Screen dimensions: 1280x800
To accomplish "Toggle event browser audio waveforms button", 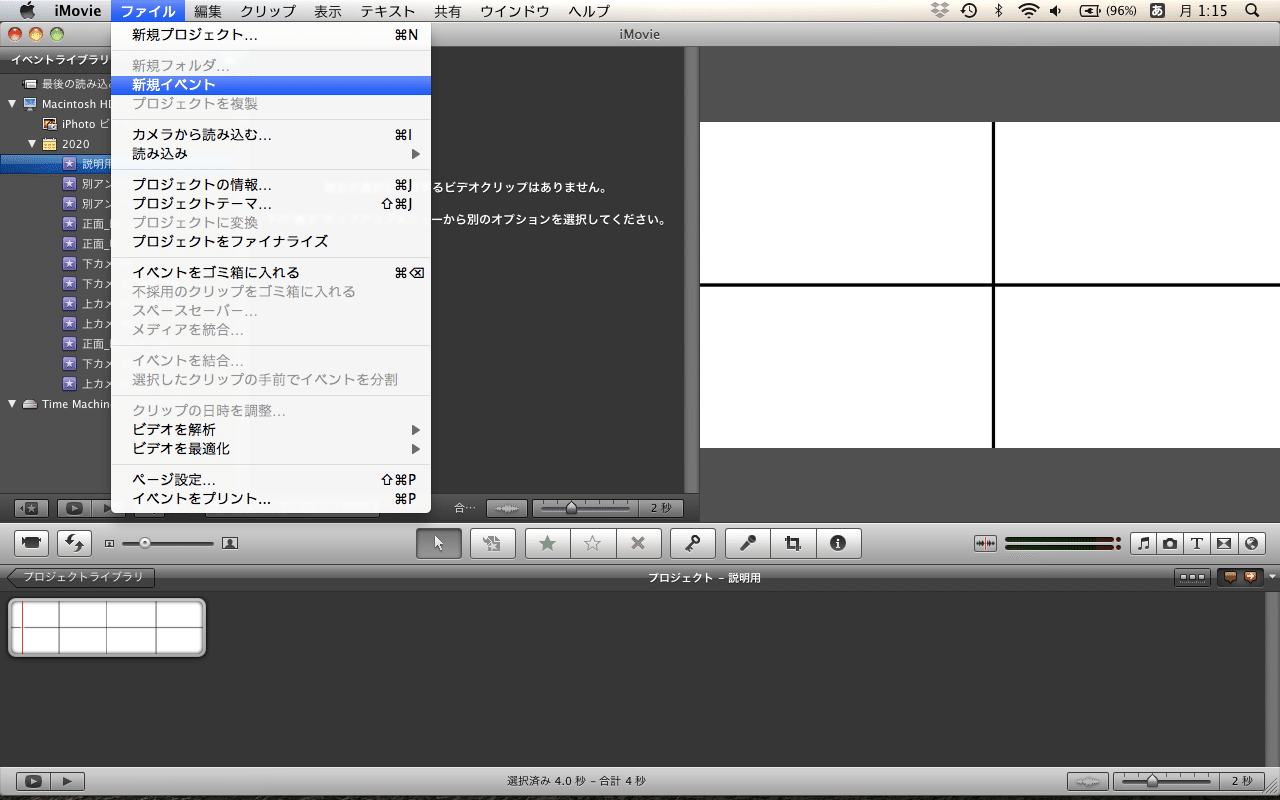I will tap(507, 508).
